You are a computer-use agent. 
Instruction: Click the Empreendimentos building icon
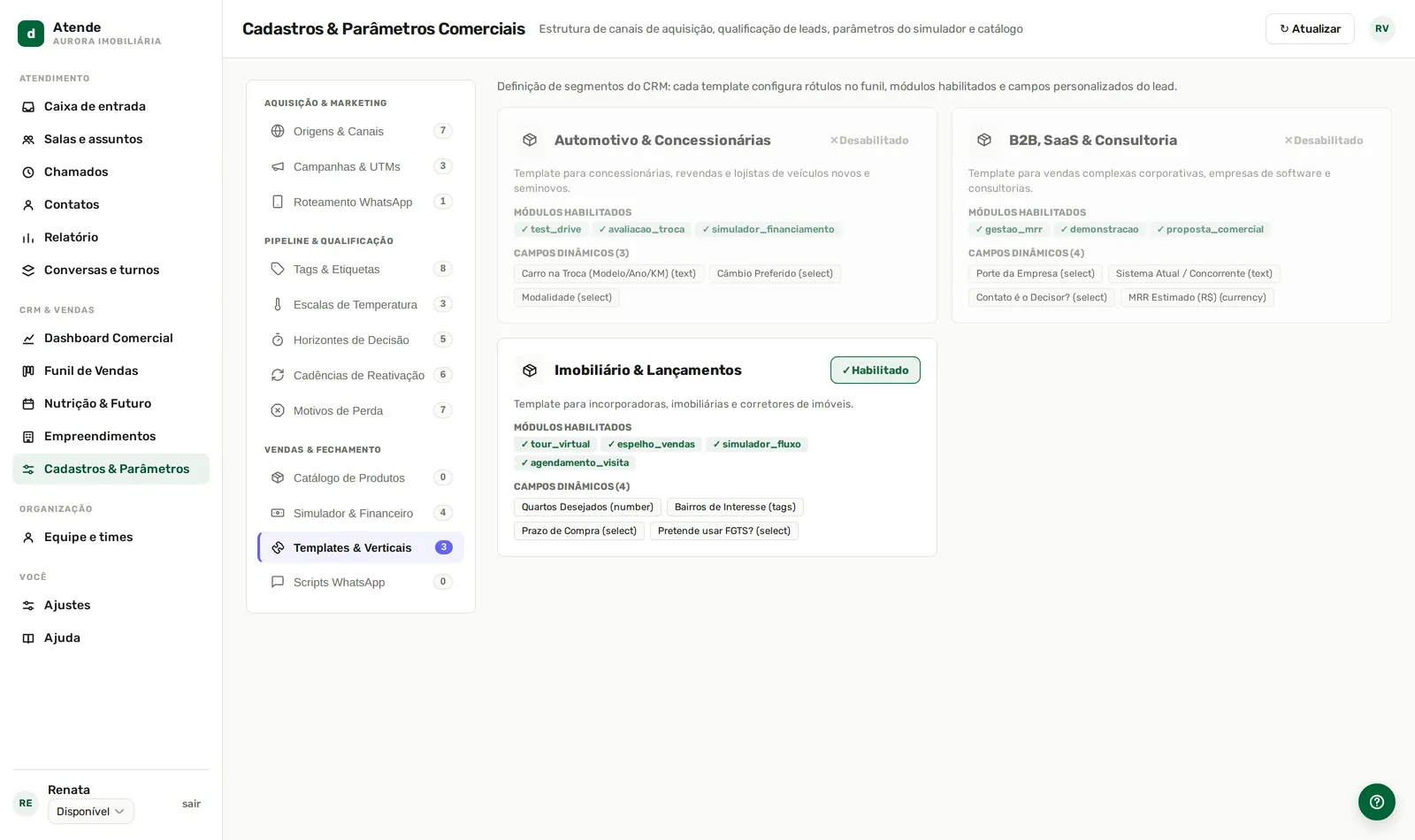click(28, 437)
